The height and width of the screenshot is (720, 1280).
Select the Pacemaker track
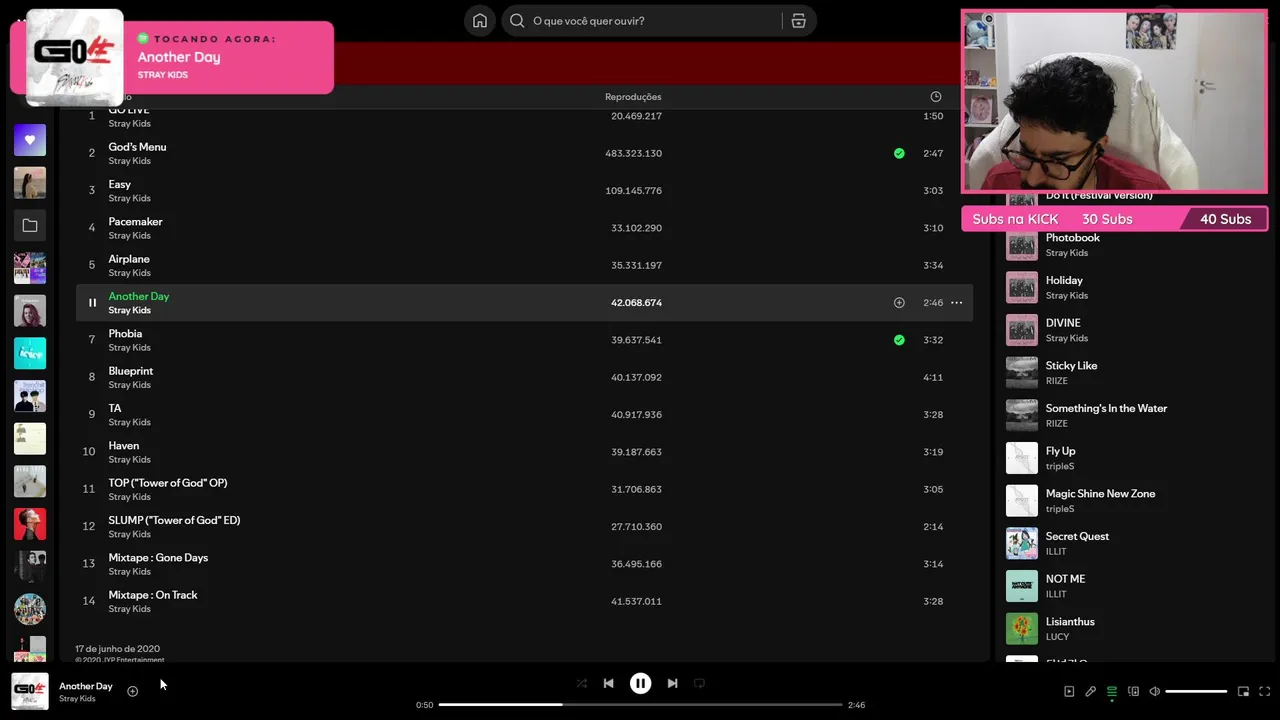click(135, 222)
